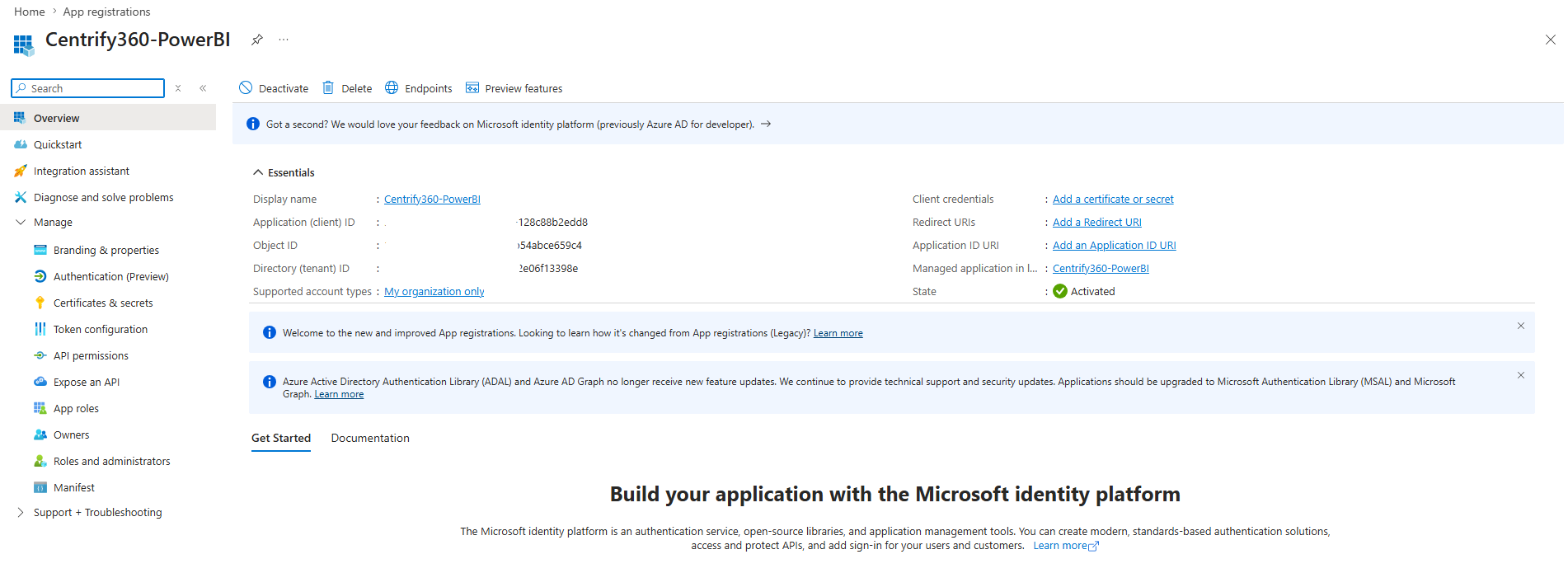Image resolution: width=1568 pixels, height=573 pixels.
Task: Click the Roles and administrators icon
Action: (40, 461)
